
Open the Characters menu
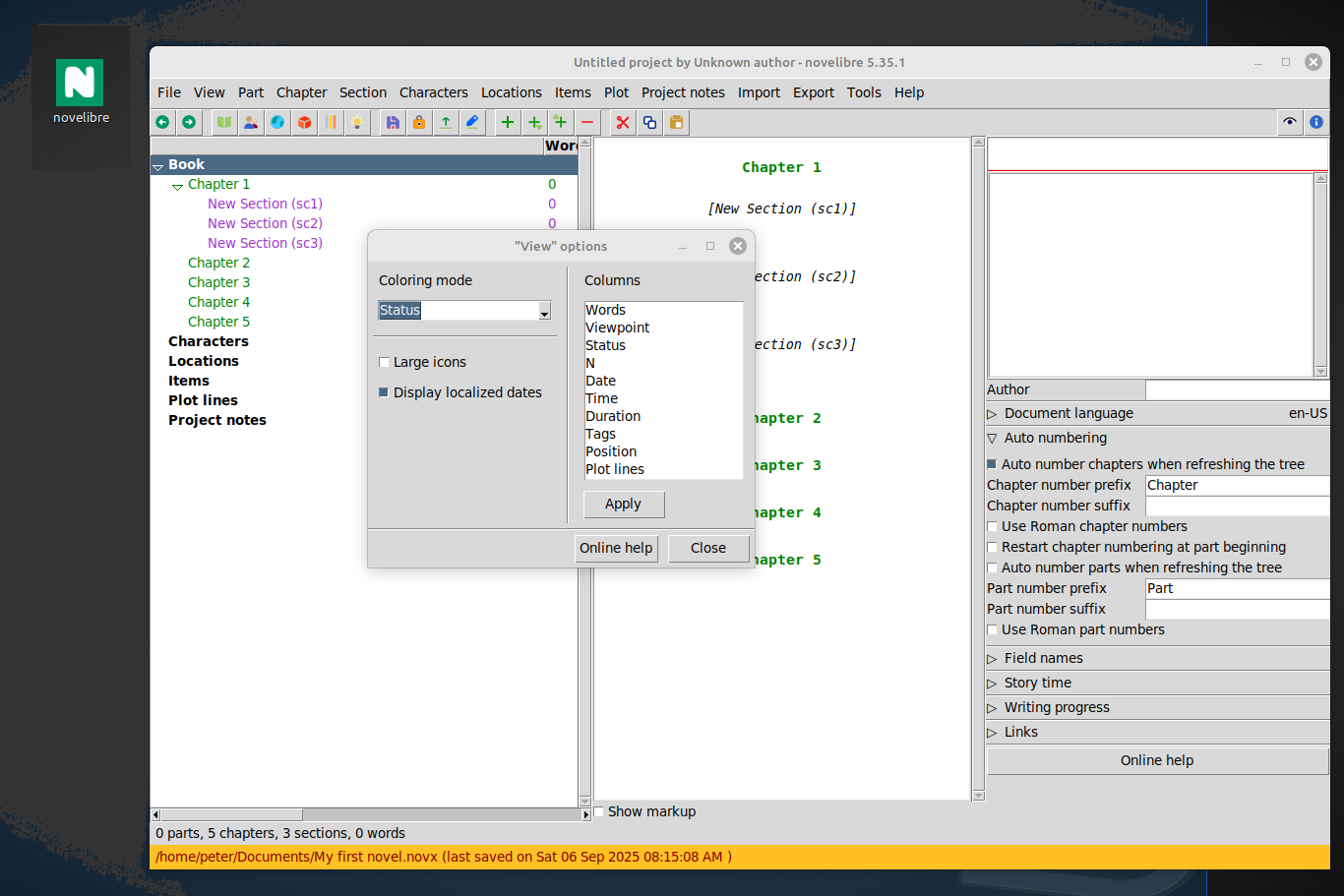pos(433,92)
